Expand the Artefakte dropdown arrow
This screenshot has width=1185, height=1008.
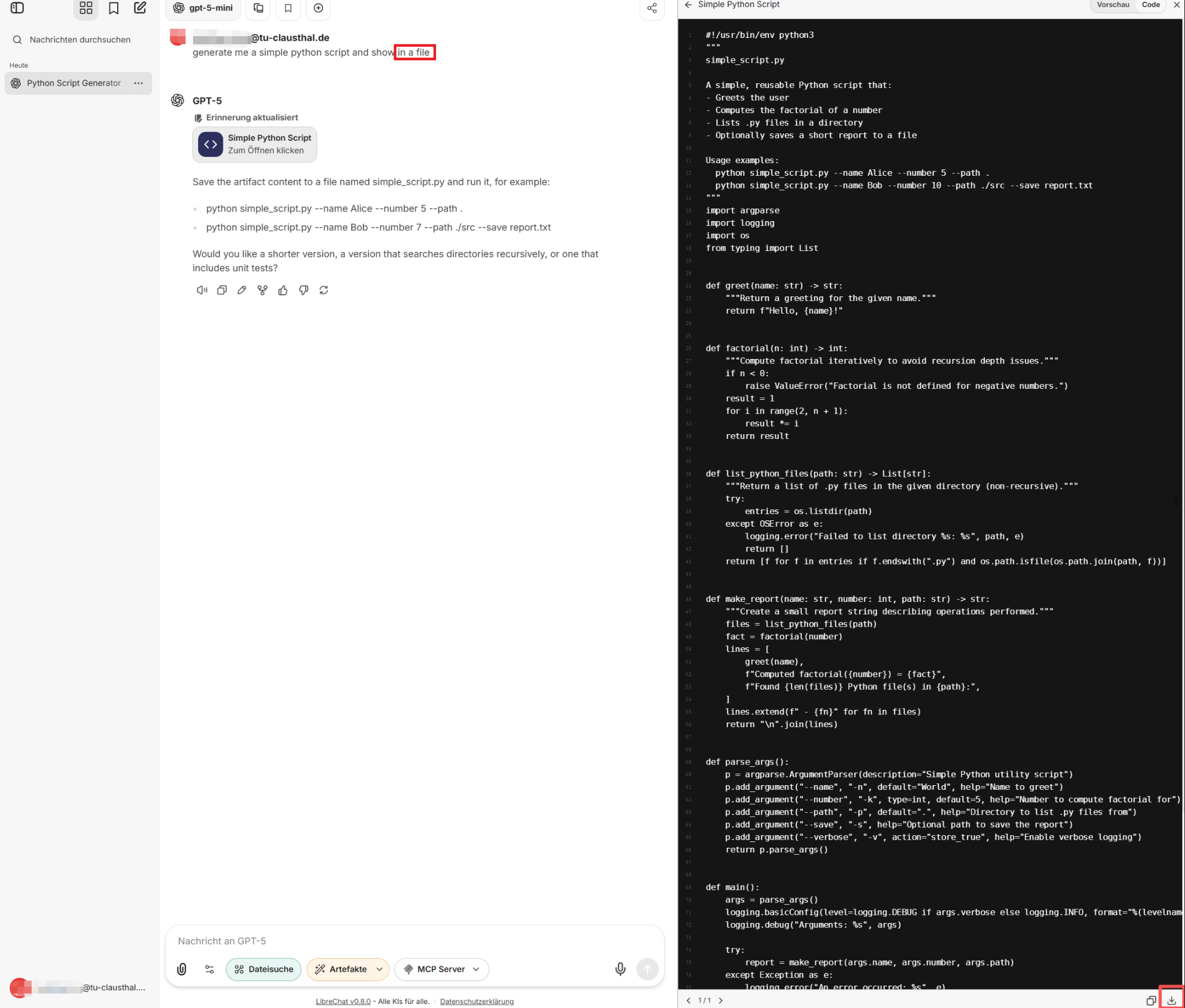tap(380, 969)
